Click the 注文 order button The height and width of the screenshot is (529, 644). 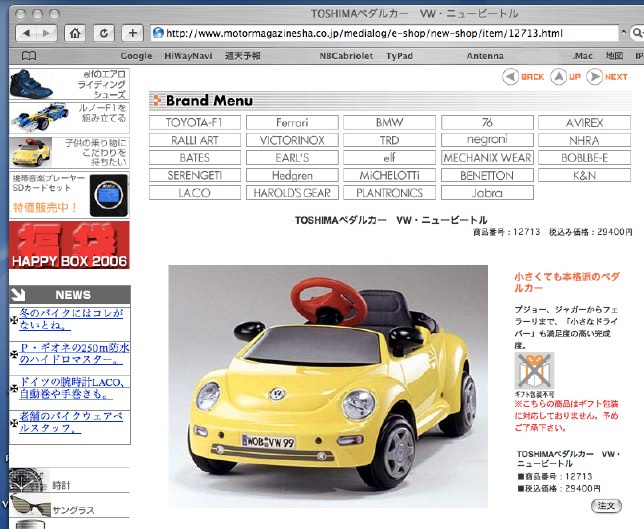coord(606,506)
